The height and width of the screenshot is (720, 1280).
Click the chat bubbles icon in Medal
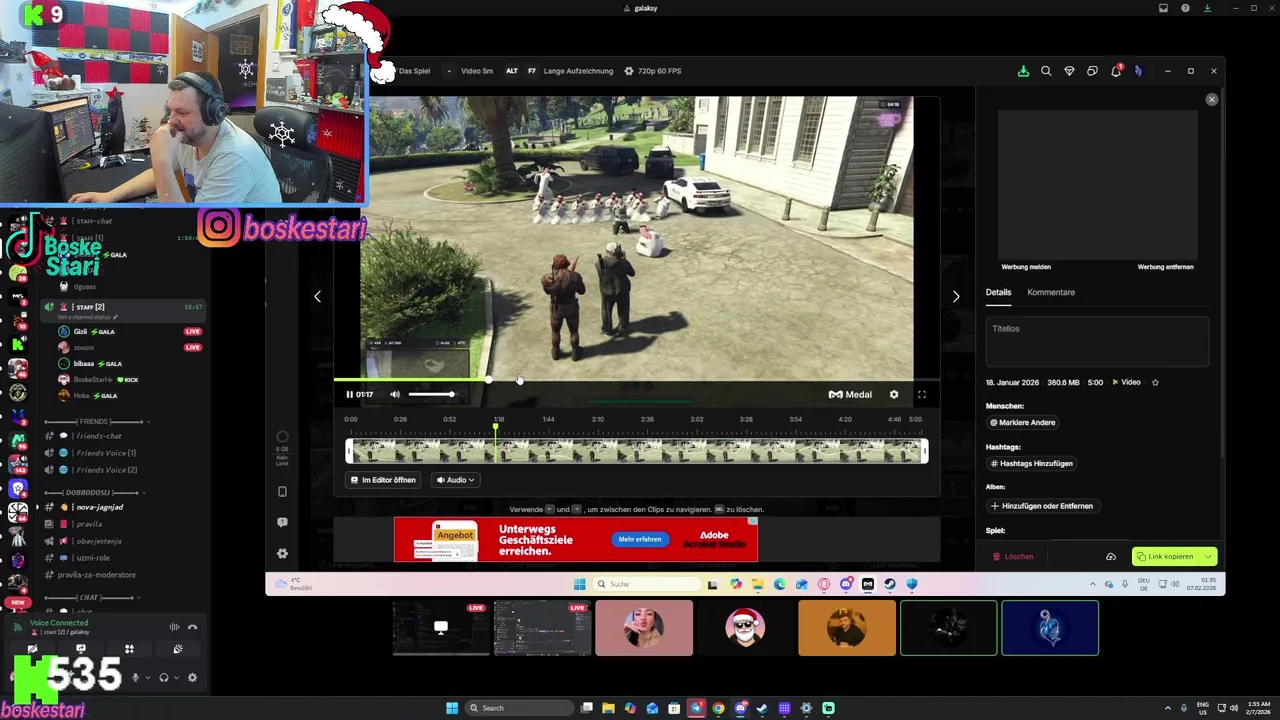click(x=1092, y=71)
